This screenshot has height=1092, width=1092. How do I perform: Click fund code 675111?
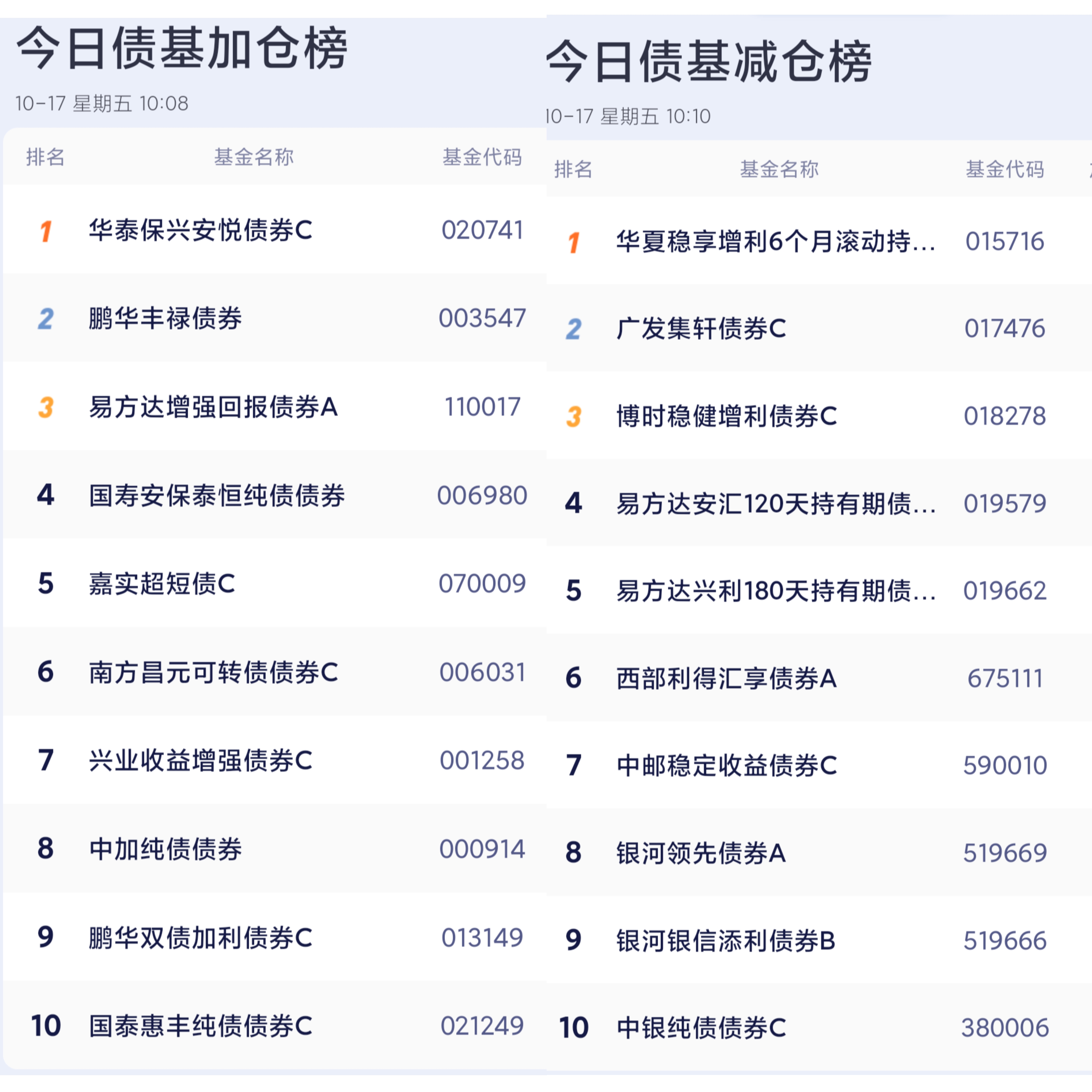1005,678
